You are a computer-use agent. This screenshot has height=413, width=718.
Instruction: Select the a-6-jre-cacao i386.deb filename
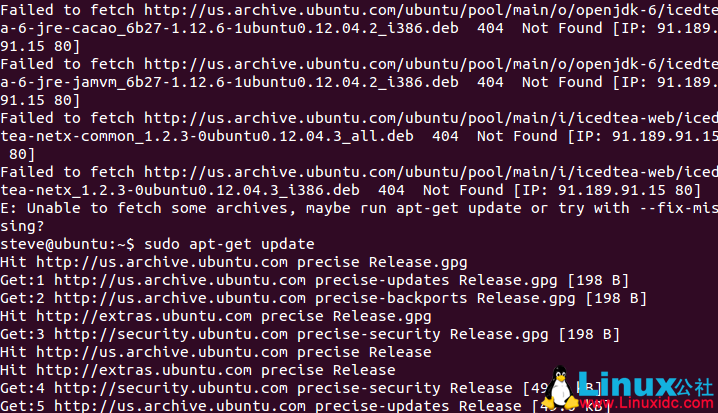coord(229,28)
